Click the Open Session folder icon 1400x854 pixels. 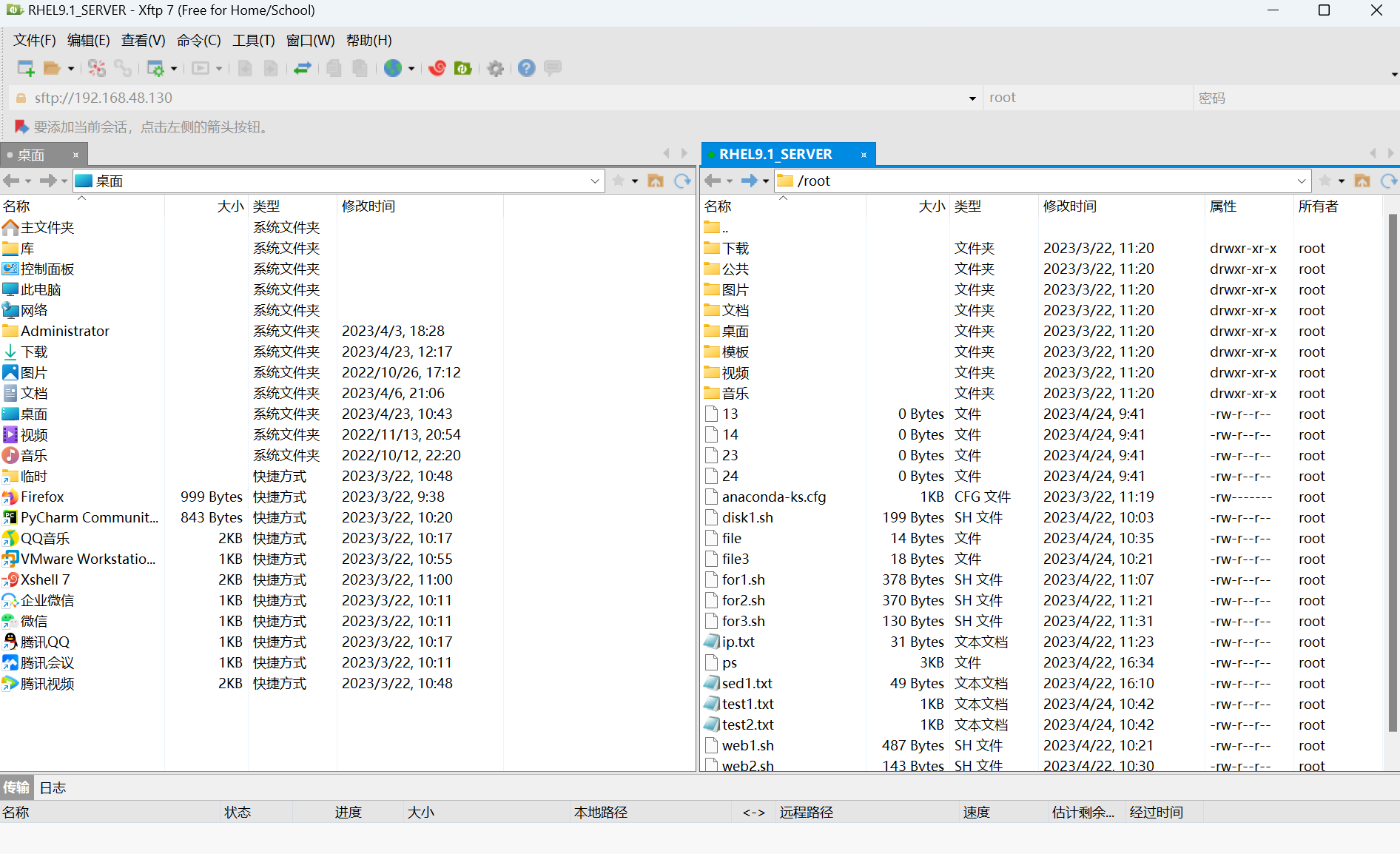pos(52,68)
